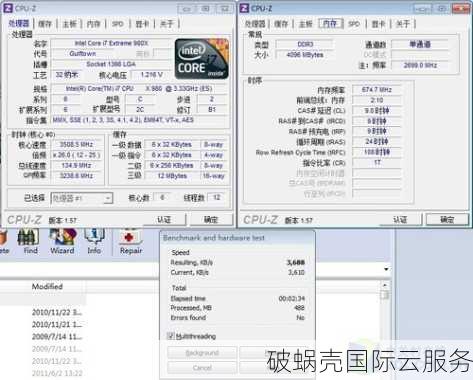
Task: Click the memory 类型 value DDR3
Action: point(305,44)
